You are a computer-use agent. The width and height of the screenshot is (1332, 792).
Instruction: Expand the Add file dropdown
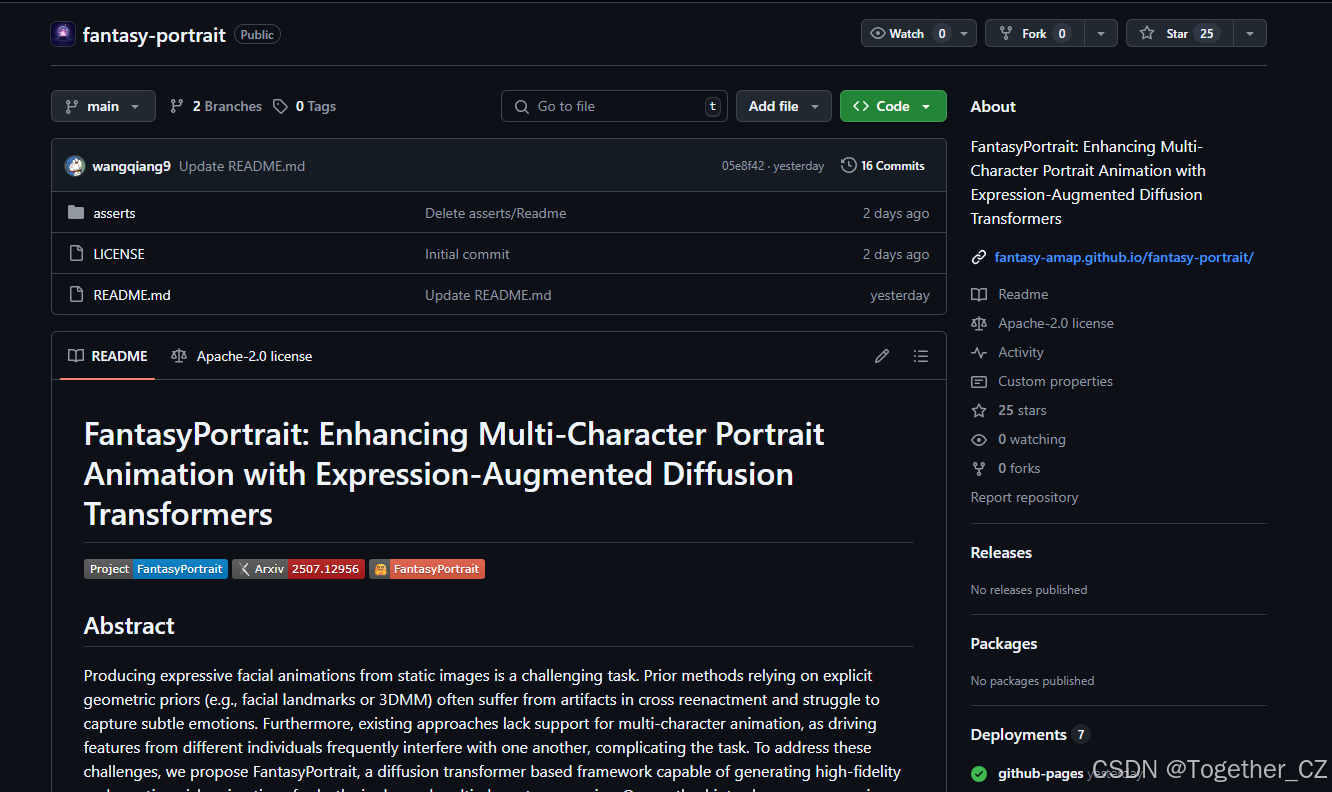[783, 106]
